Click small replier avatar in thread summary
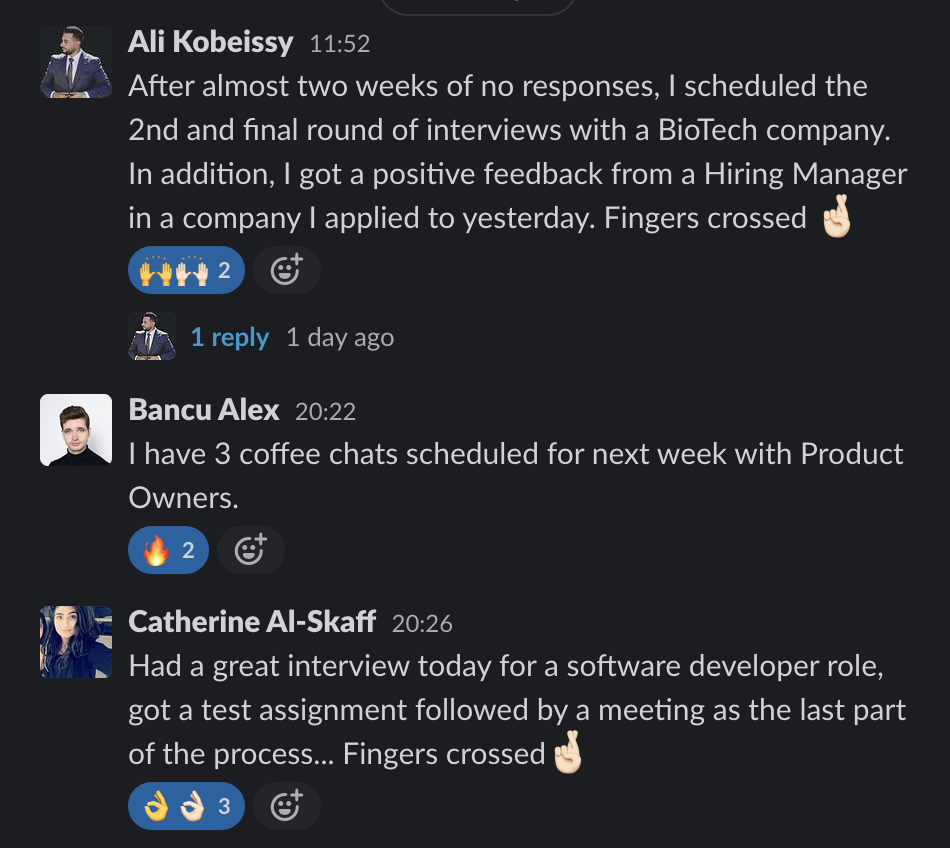This screenshot has height=848, width=950. coord(152,336)
